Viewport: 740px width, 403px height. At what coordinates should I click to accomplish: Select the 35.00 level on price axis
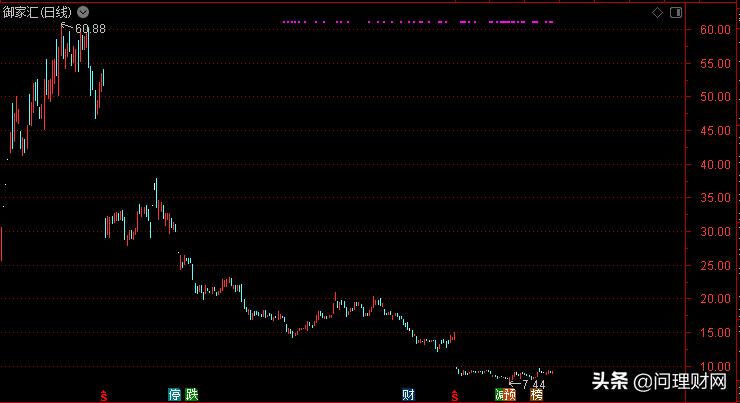click(x=712, y=198)
